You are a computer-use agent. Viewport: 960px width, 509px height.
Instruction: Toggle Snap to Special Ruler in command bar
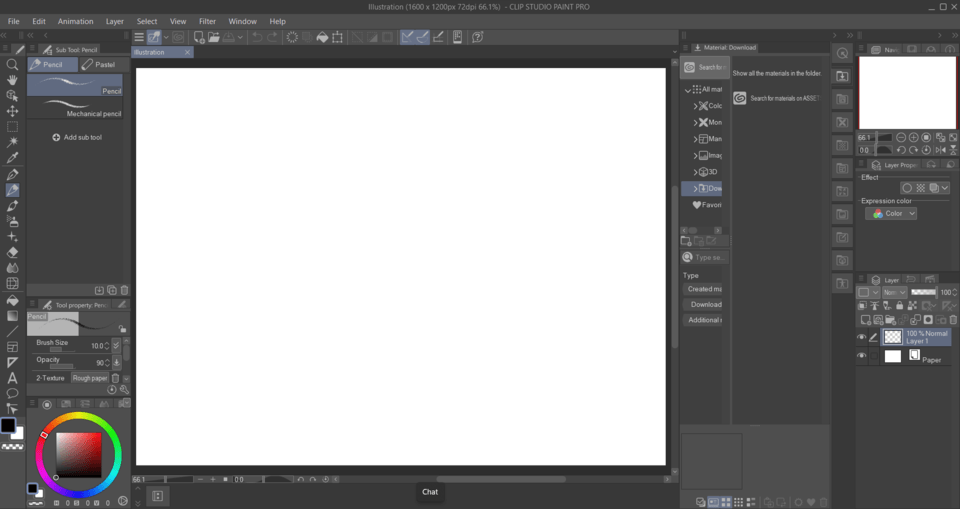pos(422,37)
